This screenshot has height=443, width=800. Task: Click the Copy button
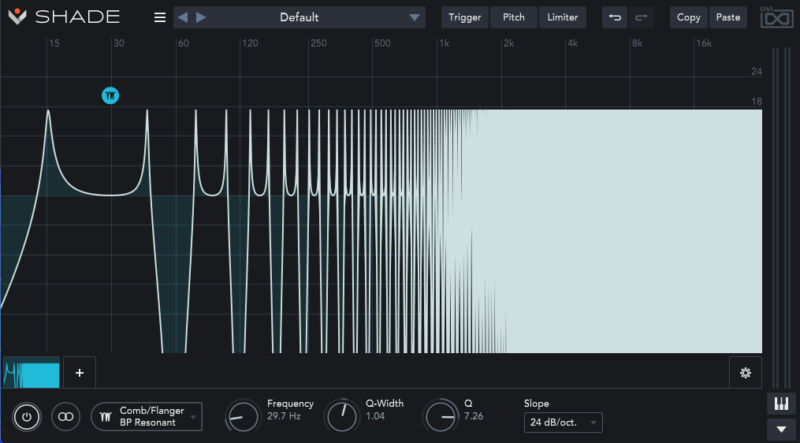[x=688, y=17]
